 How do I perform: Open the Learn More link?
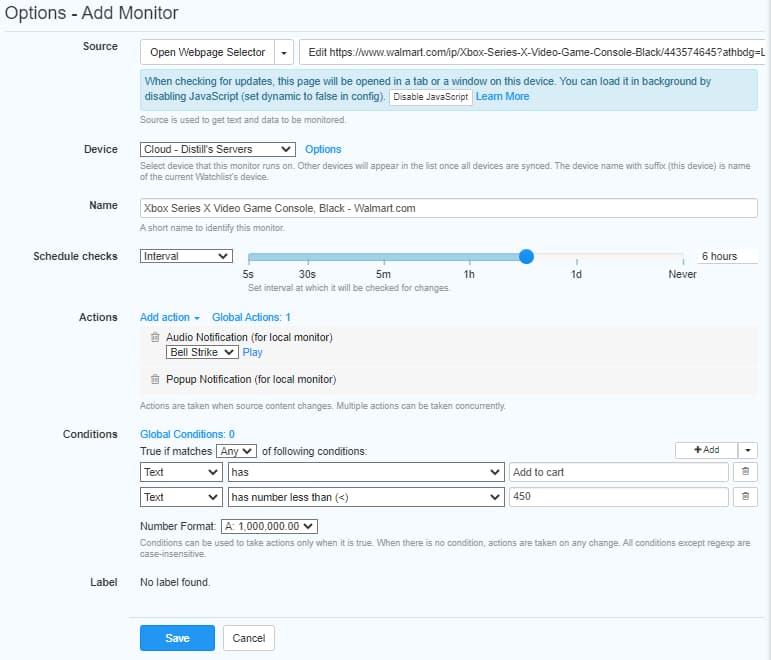pos(503,97)
